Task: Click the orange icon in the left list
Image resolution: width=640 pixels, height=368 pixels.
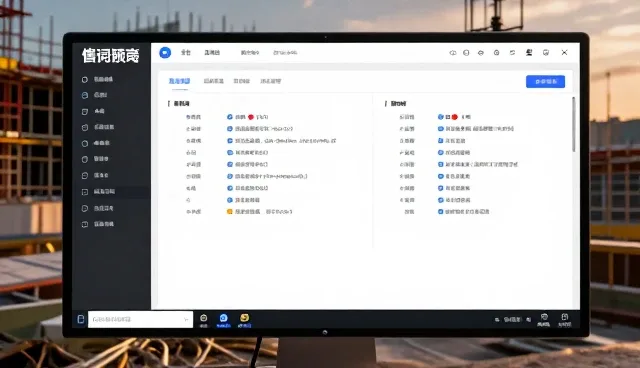Action: pos(229,212)
